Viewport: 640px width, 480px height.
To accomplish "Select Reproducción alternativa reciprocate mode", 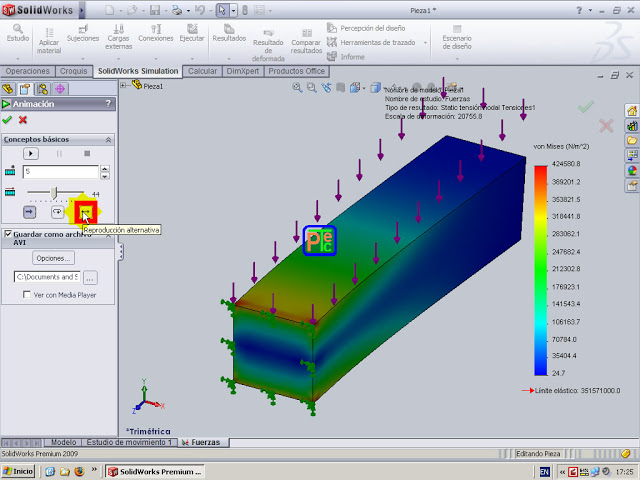I will pyautogui.click(x=86, y=212).
